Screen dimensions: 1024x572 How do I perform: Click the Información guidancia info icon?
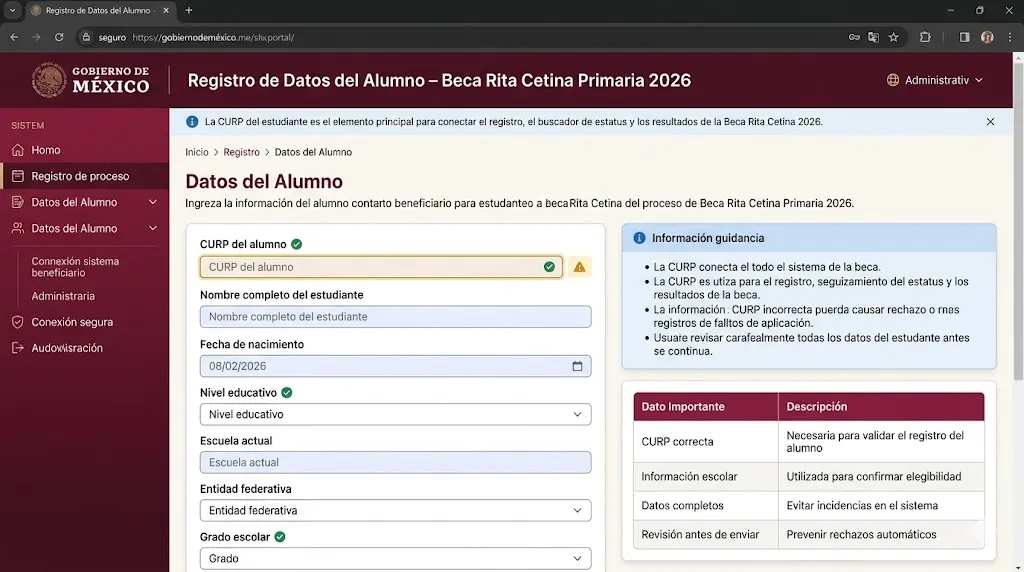[x=639, y=238]
